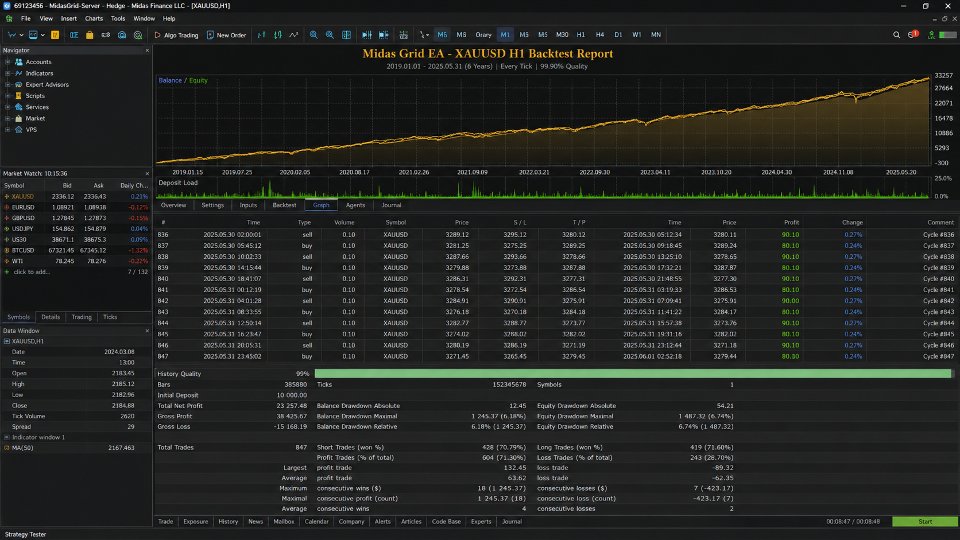
Task: Switch chart to line chart mode
Action: click(x=294, y=35)
